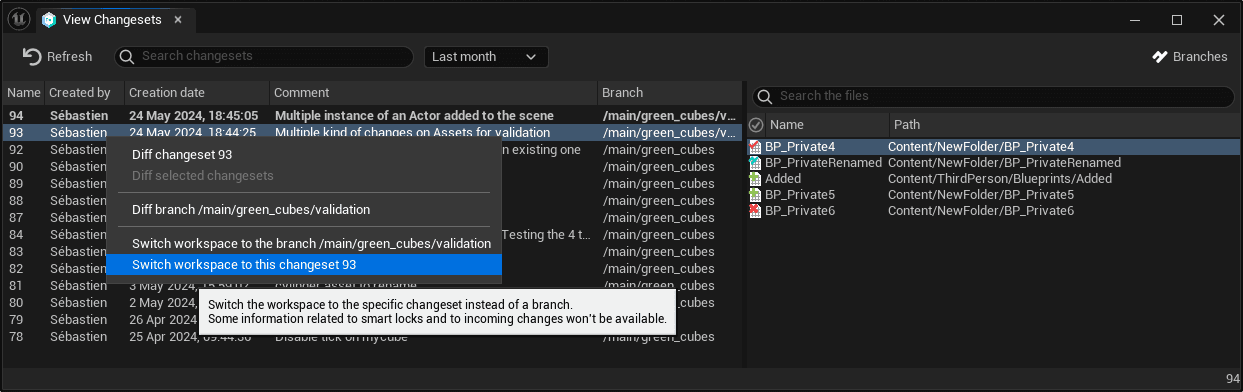Maximize the window
The image size is (1243, 392).
[1177, 20]
